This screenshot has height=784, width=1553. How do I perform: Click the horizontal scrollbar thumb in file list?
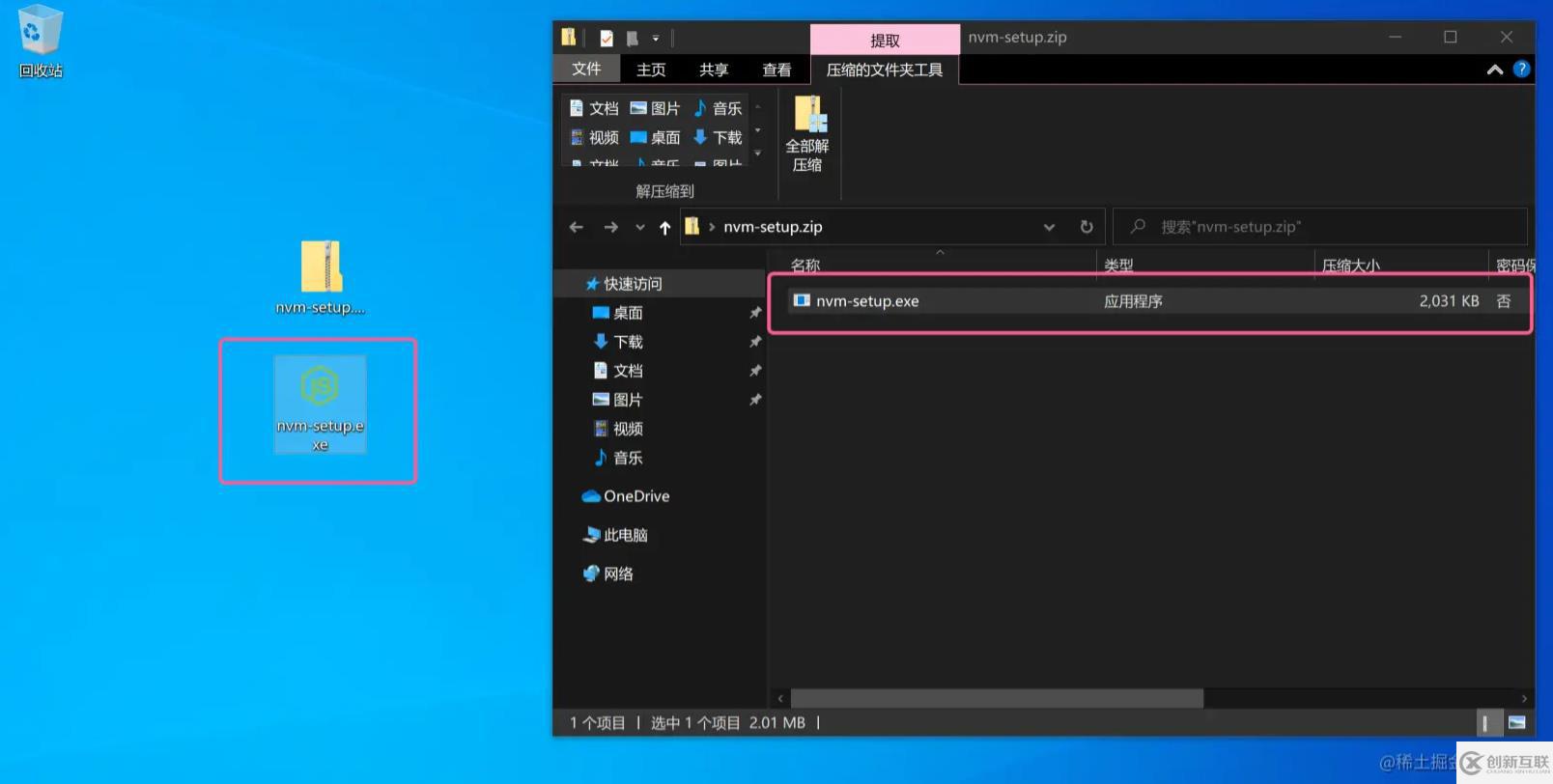(x=997, y=698)
